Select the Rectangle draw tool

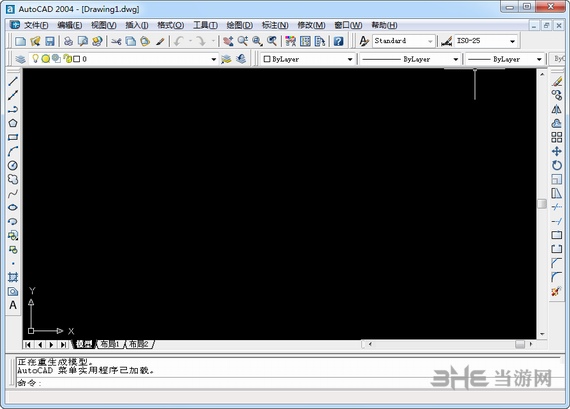[x=13, y=137]
